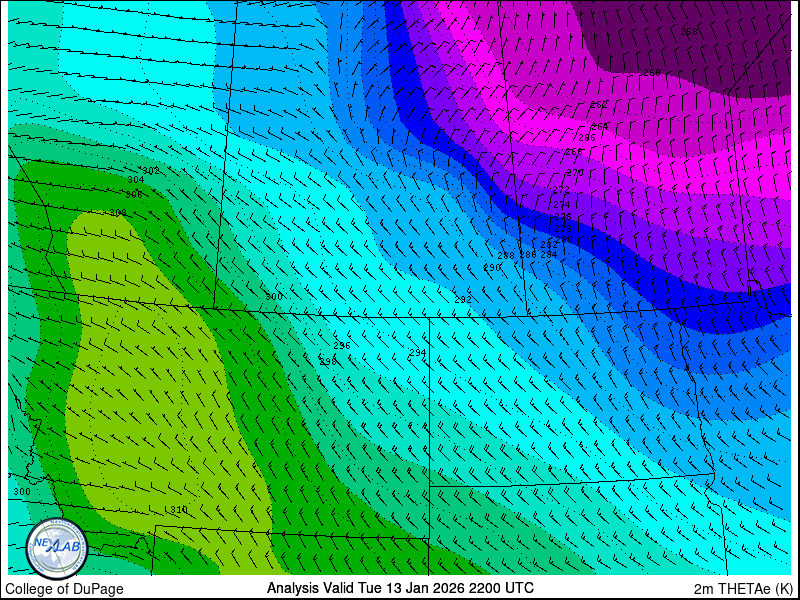Image resolution: width=800 pixels, height=600 pixels.
Task: Select the College of DuPage label
Action: pos(64,589)
